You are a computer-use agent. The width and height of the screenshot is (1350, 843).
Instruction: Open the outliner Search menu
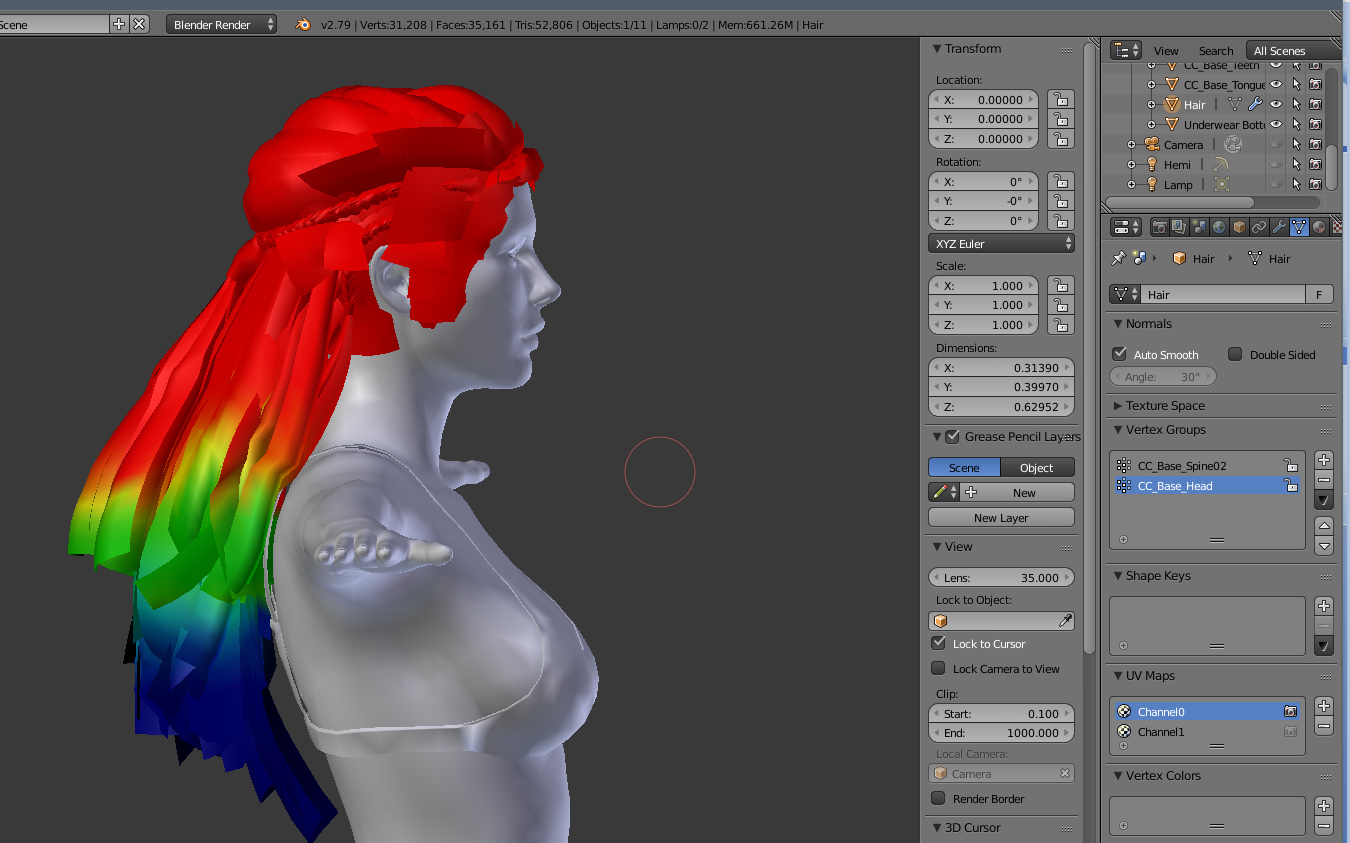click(x=1216, y=50)
